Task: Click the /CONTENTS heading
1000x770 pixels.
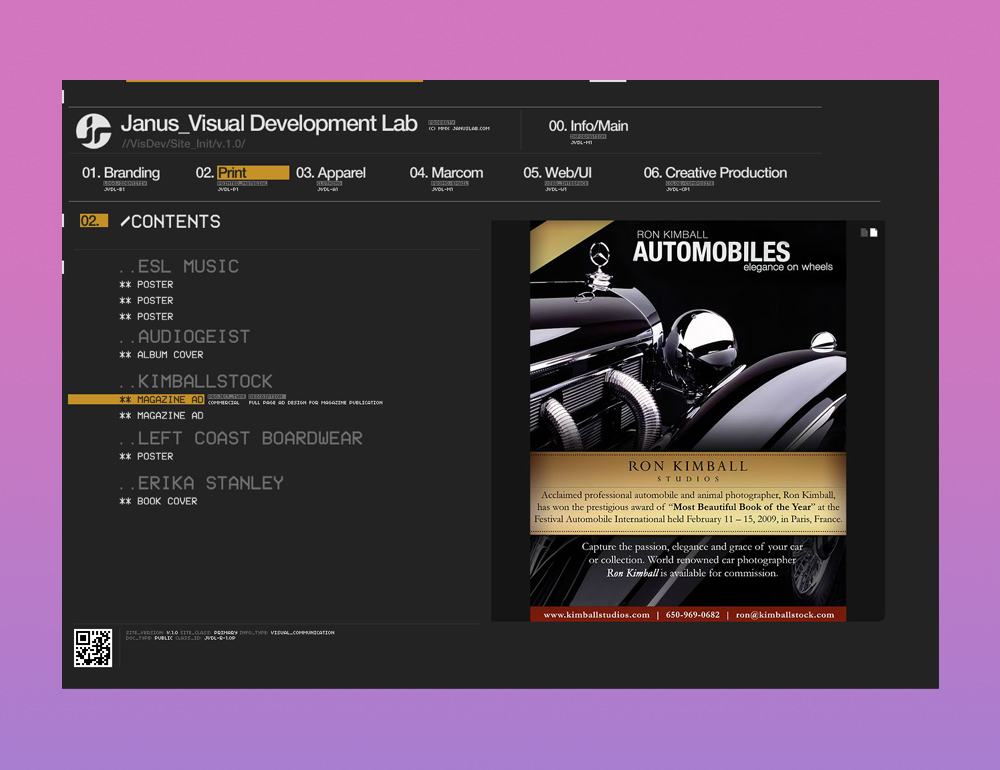Action: [170, 221]
